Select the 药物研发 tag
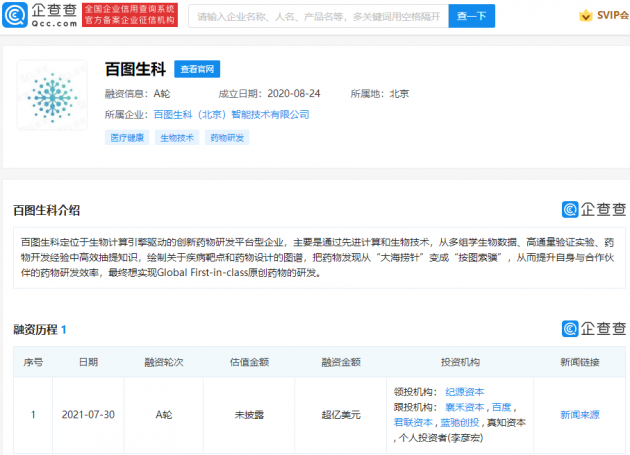630x455 pixels. point(226,137)
